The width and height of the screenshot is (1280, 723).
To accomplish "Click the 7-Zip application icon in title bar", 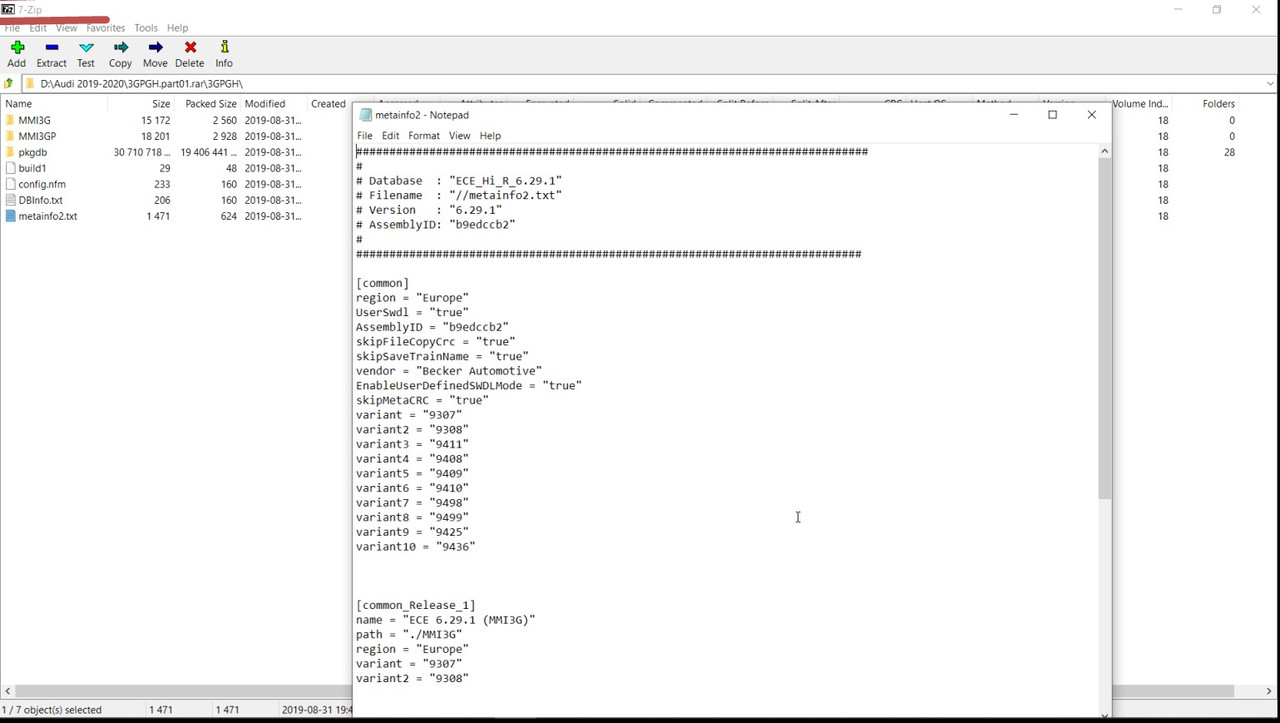I will click(8, 9).
